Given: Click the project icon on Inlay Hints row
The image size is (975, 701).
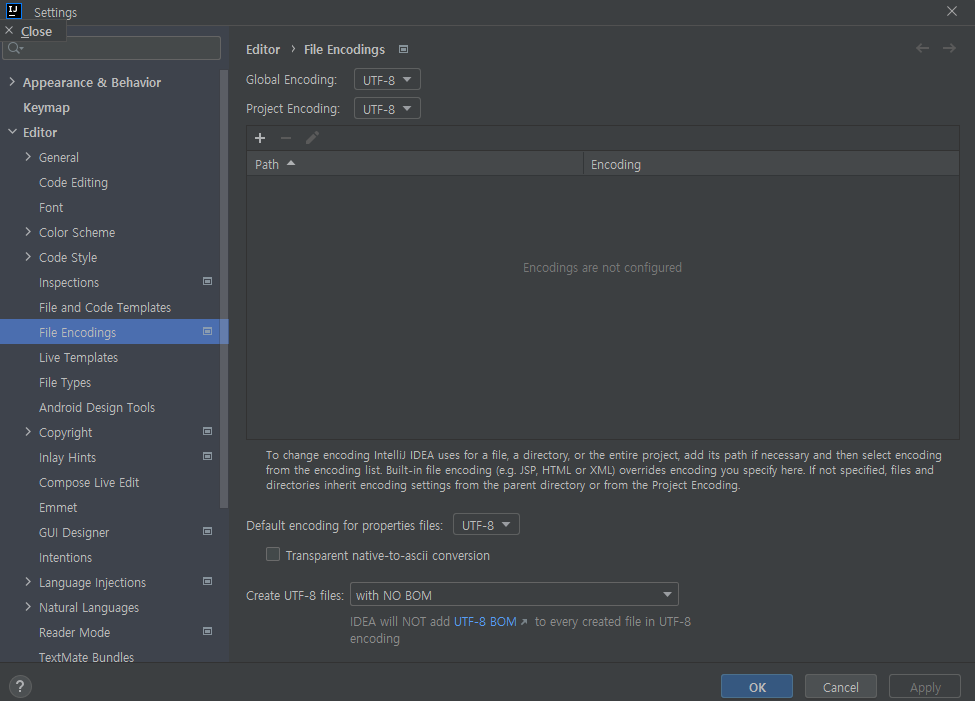Looking at the screenshot, I should 208,456.
